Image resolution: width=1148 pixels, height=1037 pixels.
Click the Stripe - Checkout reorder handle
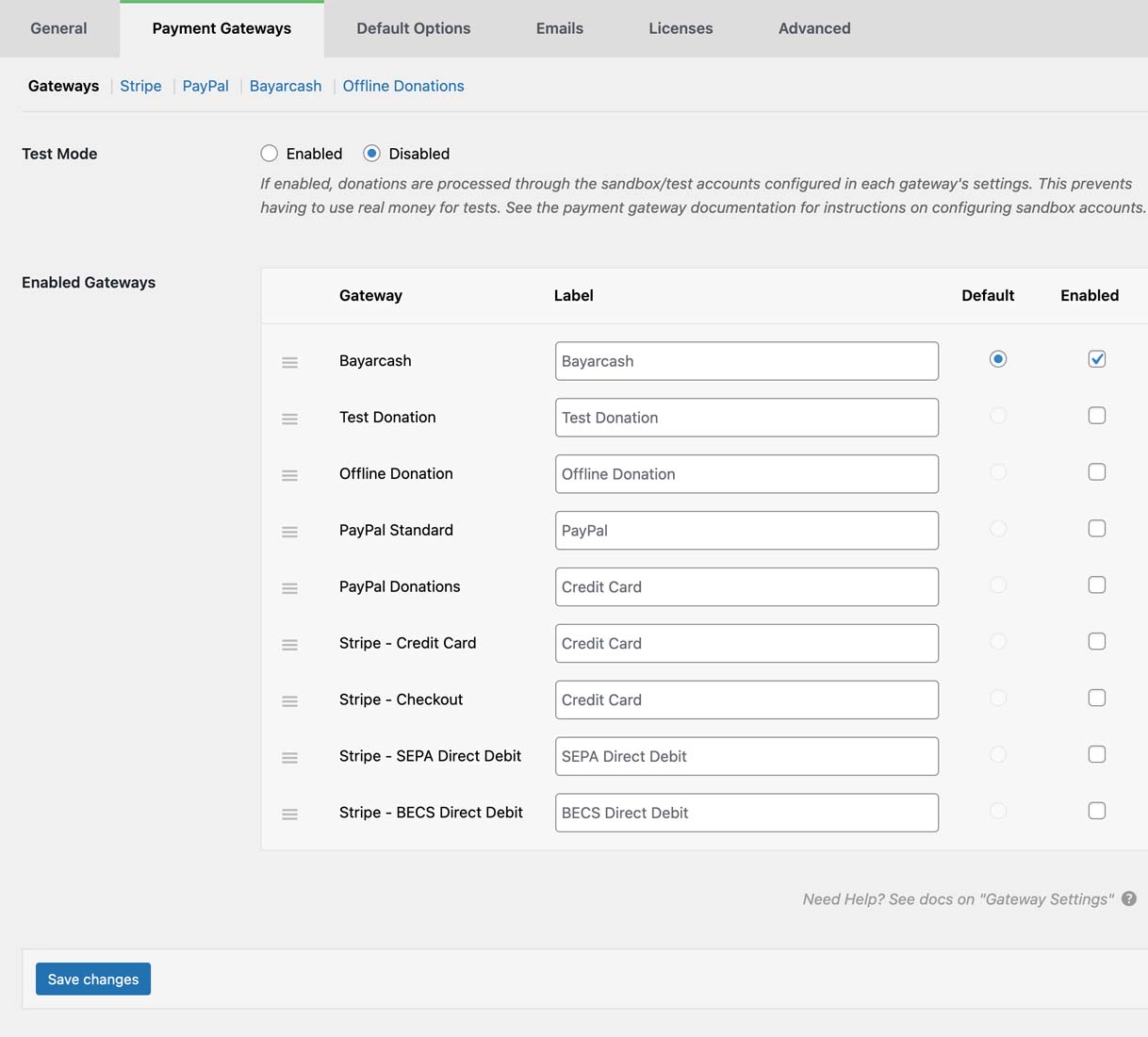pyautogui.click(x=290, y=701)
